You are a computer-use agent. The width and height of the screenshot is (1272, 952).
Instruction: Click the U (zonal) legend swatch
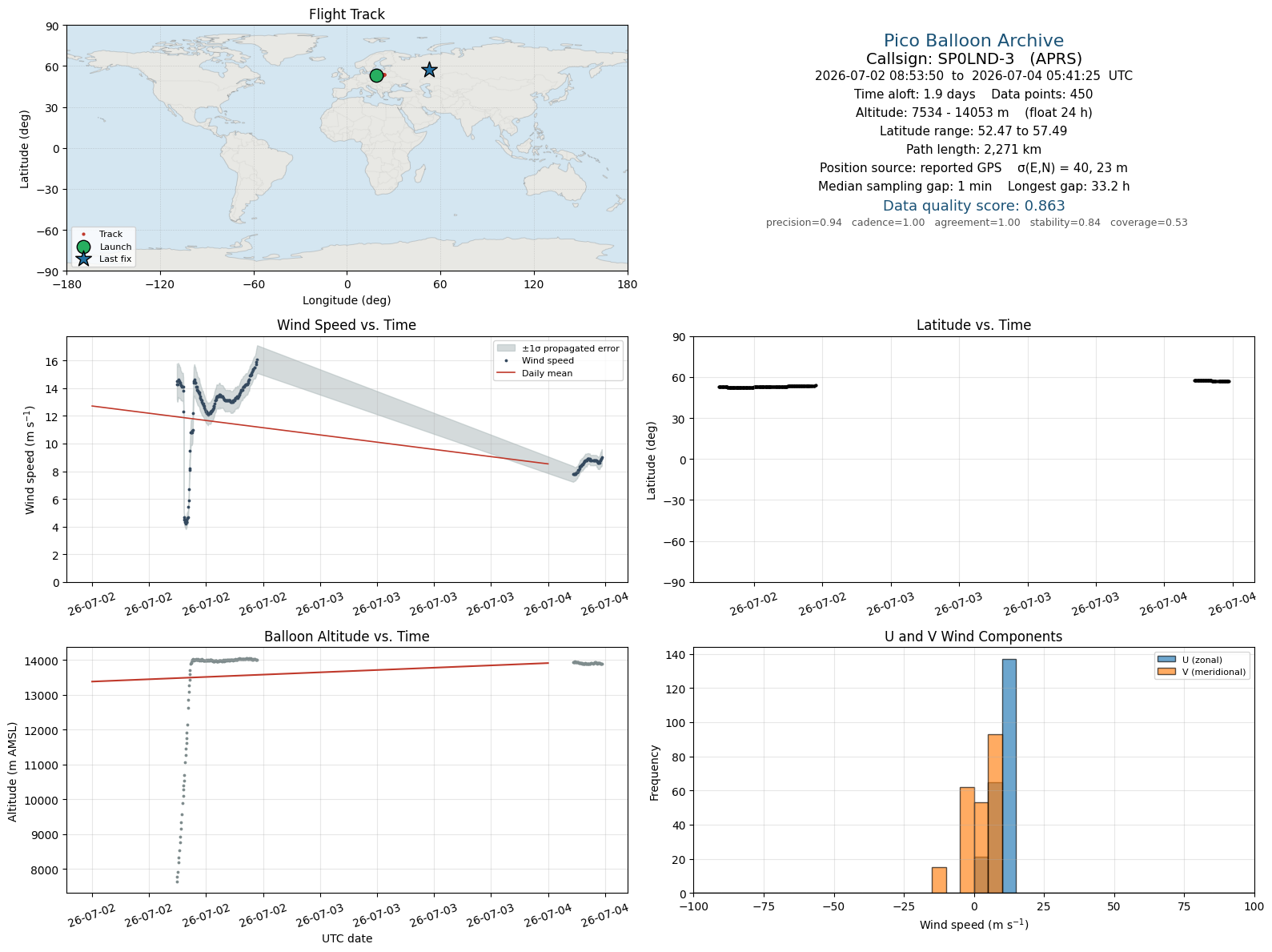[x=1166, y=660]
